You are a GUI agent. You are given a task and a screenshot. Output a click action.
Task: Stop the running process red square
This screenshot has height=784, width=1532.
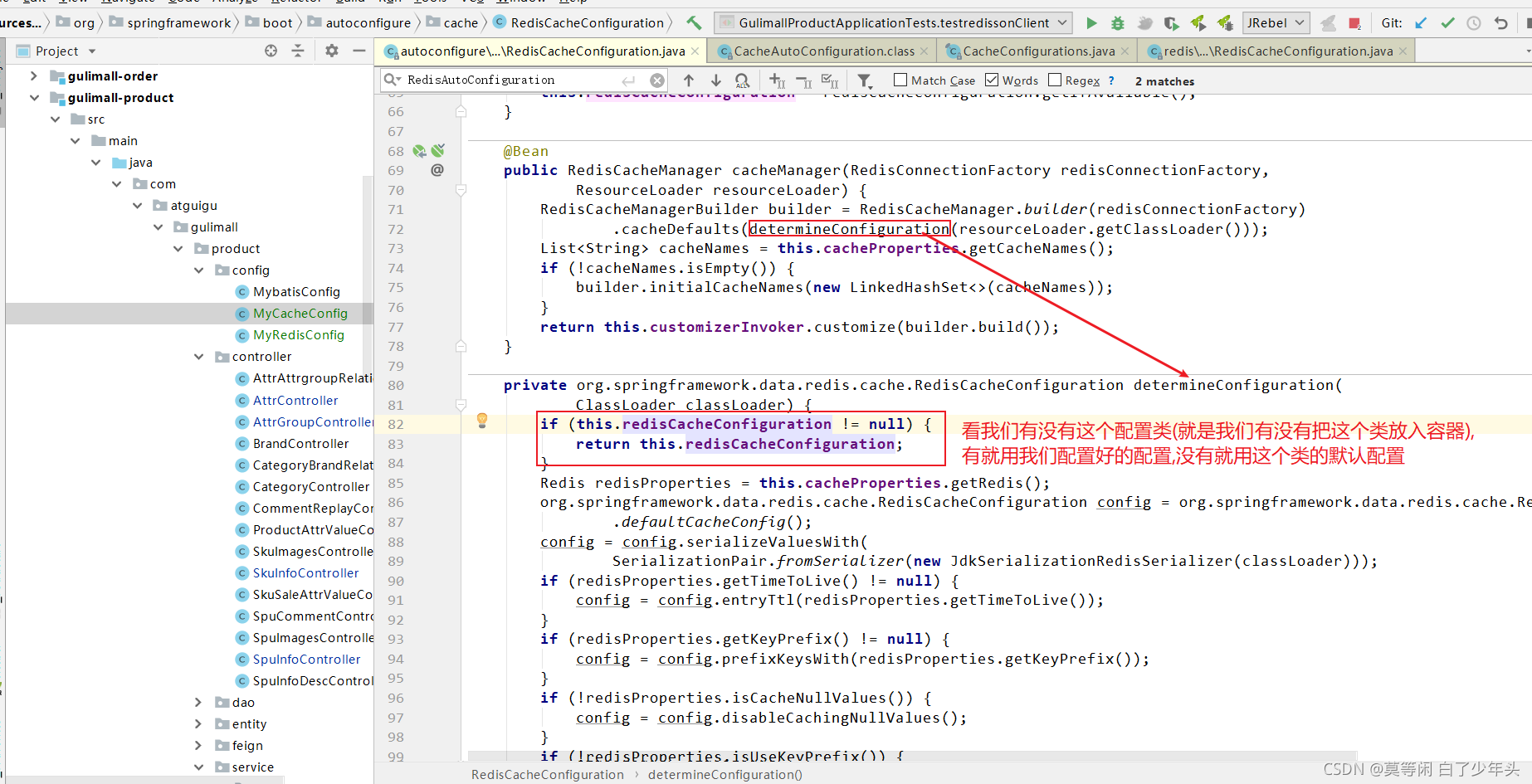click(x=1354, y=23)
